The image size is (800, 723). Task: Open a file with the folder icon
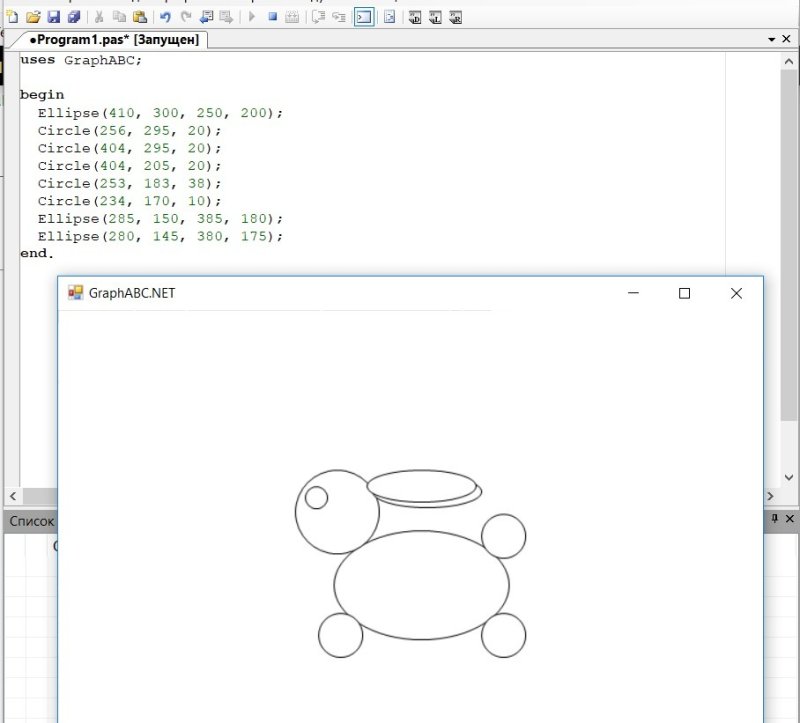pos(33,17)
